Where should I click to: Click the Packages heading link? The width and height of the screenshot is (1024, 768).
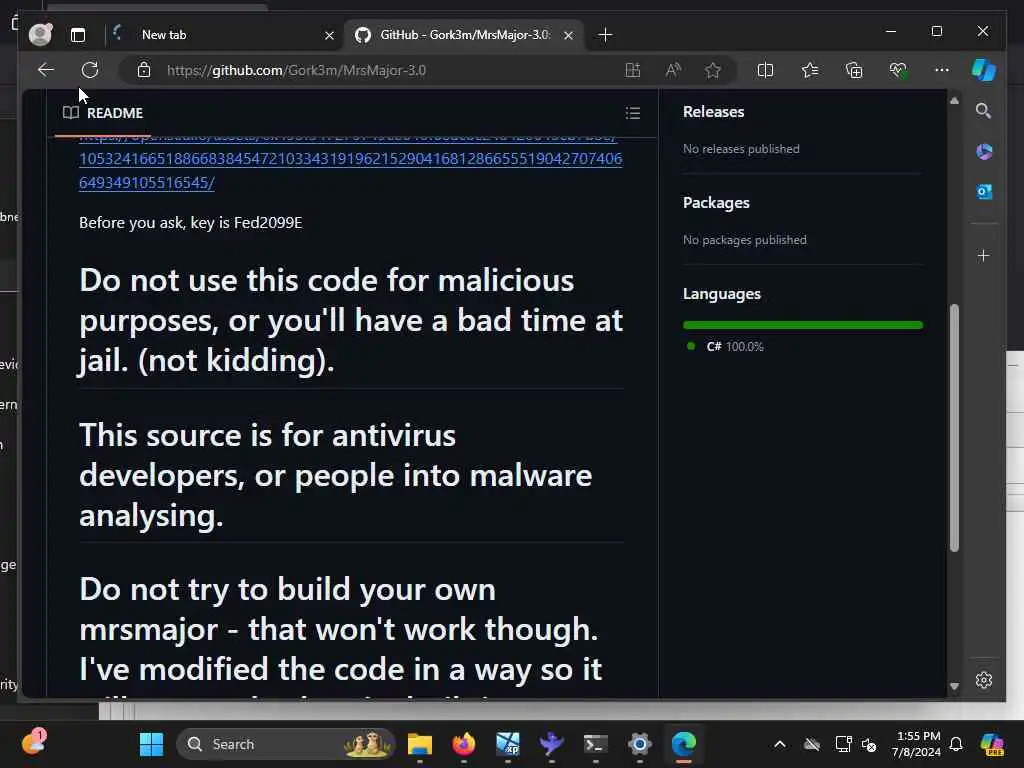coord(716,203)
